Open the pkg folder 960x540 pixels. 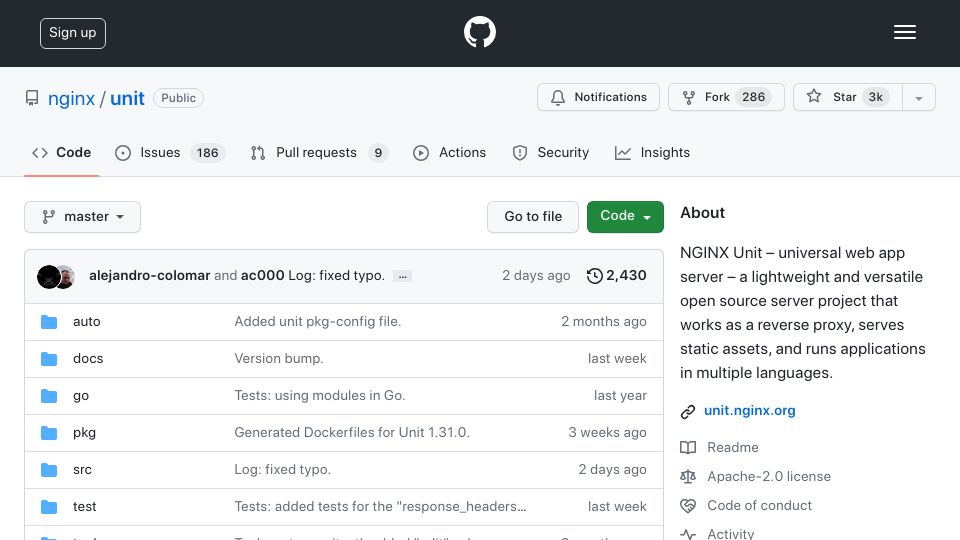84,433
